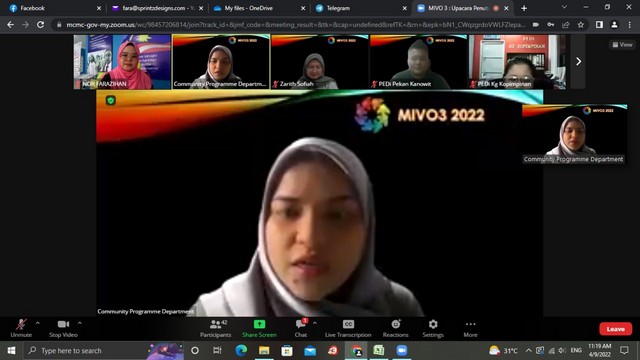Expand chat options arrow beside Chat
The width and height of the screenshot is (640, 360).
click(x=315, y=323)
